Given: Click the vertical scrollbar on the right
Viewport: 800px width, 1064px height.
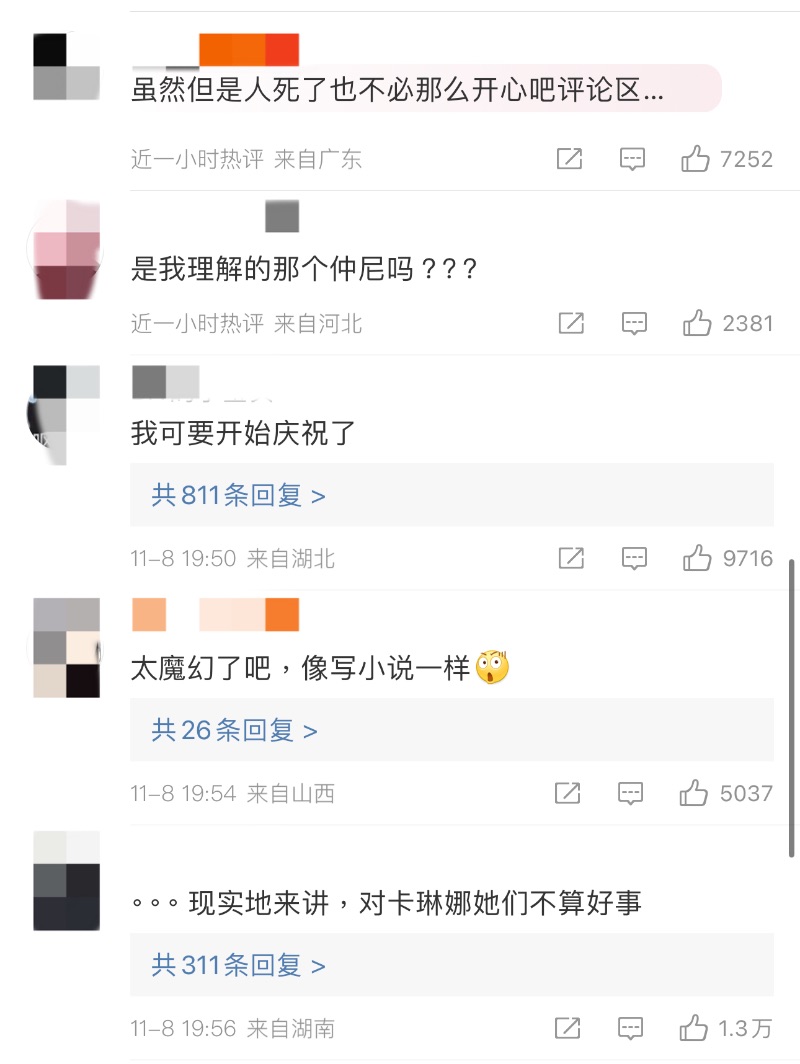Looking at the screenshot, I should click(791, 708).
